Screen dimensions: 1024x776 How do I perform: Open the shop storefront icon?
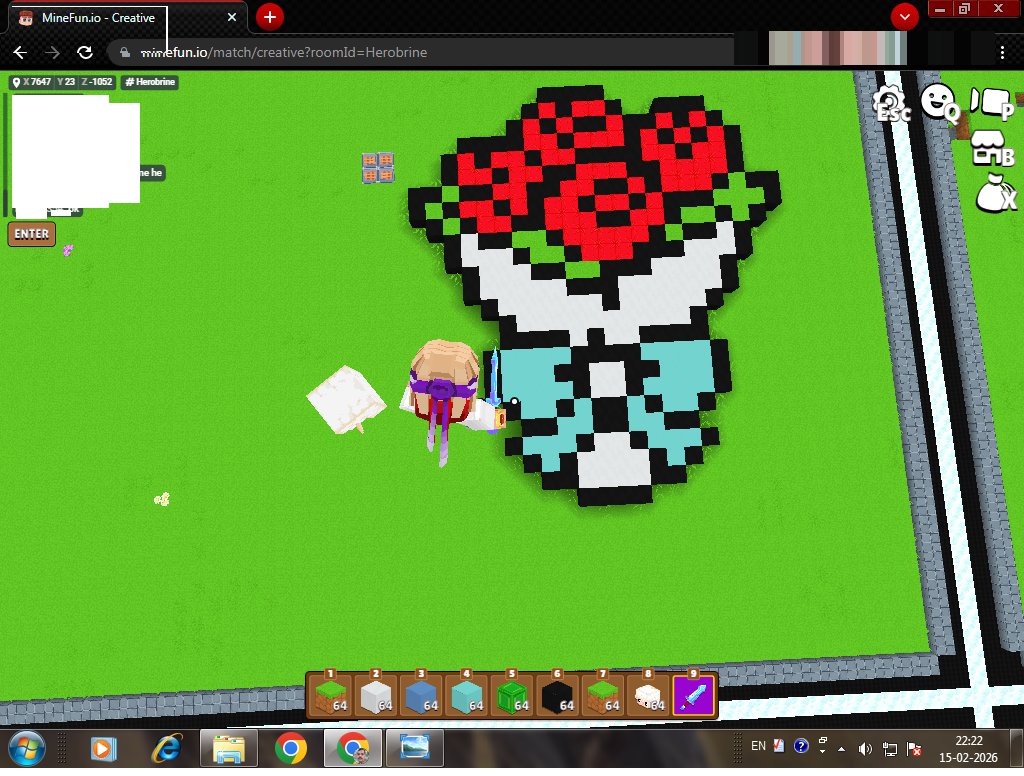click(x=991, y=149)
